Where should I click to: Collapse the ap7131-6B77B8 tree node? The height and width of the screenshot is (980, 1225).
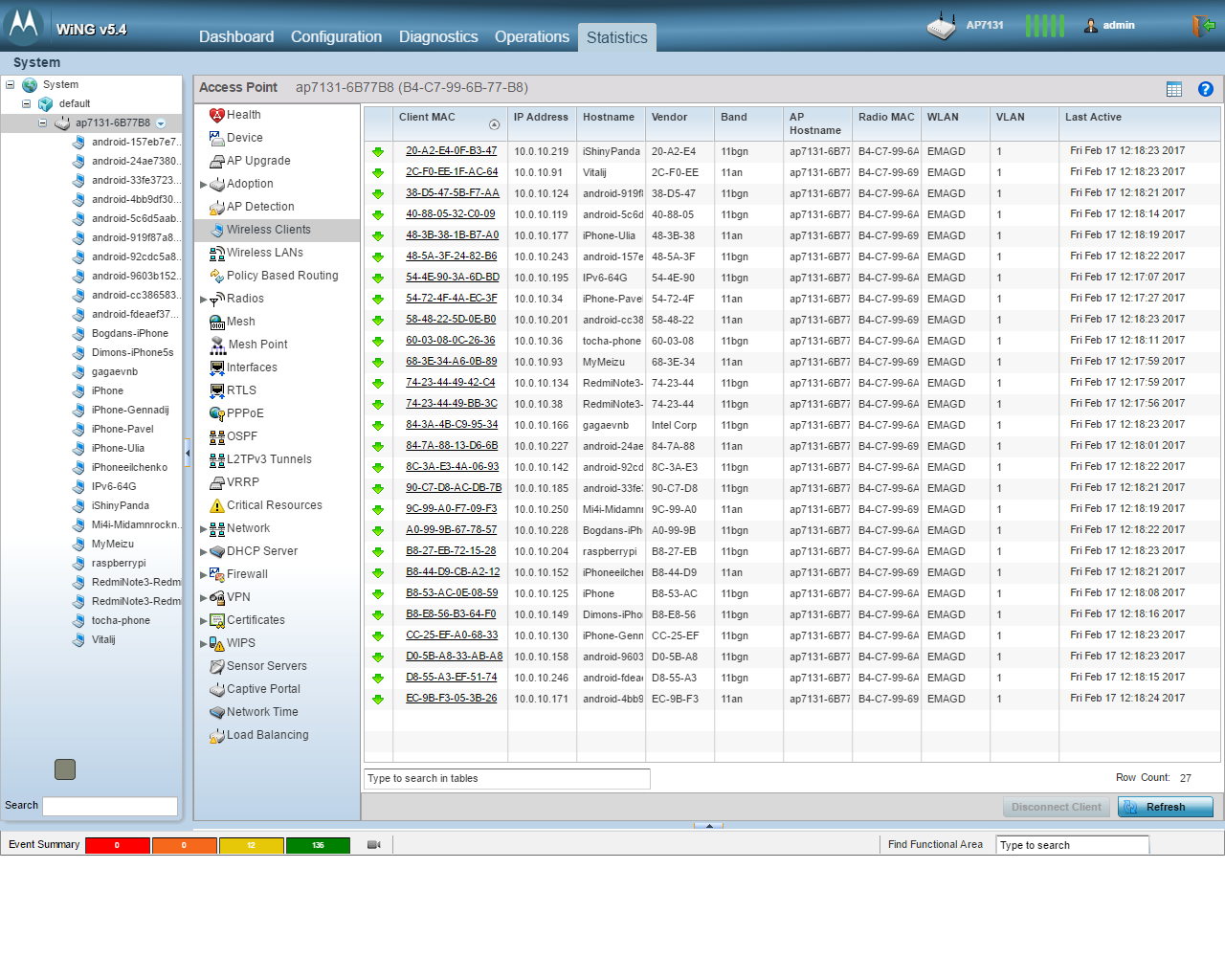(x=43, y=122)
